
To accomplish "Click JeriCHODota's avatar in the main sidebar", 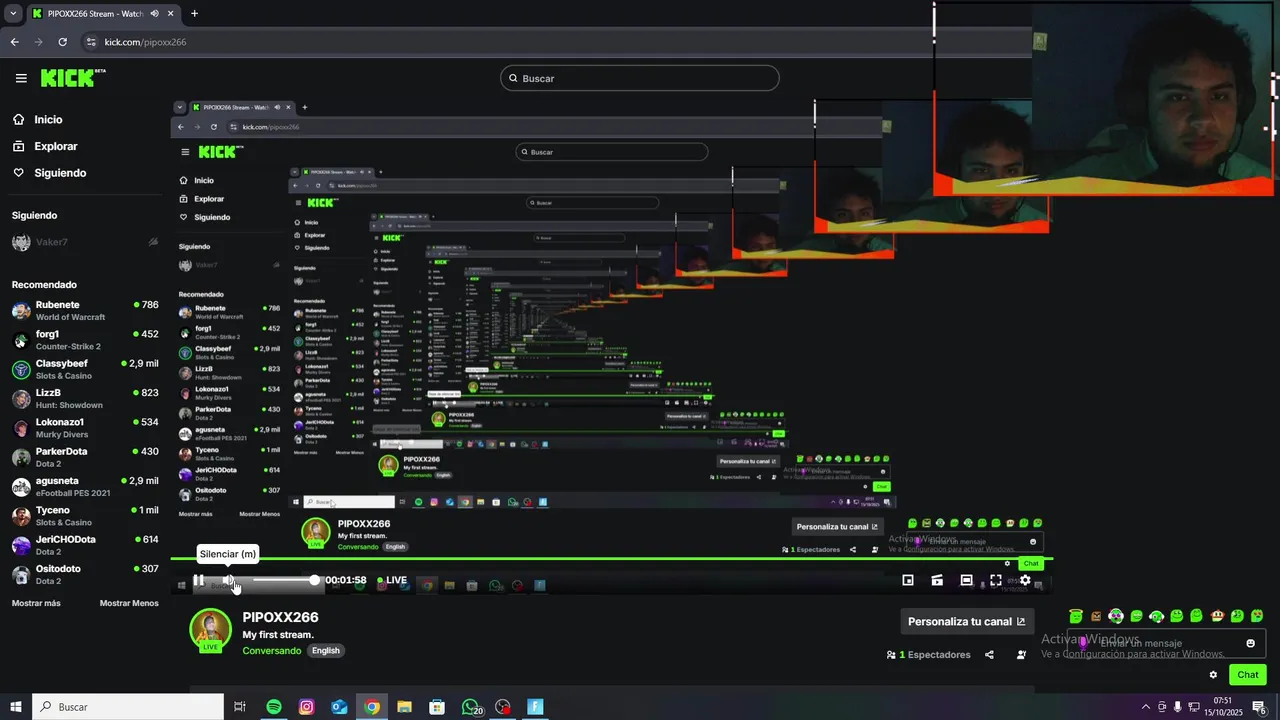I will coord(21,545).
